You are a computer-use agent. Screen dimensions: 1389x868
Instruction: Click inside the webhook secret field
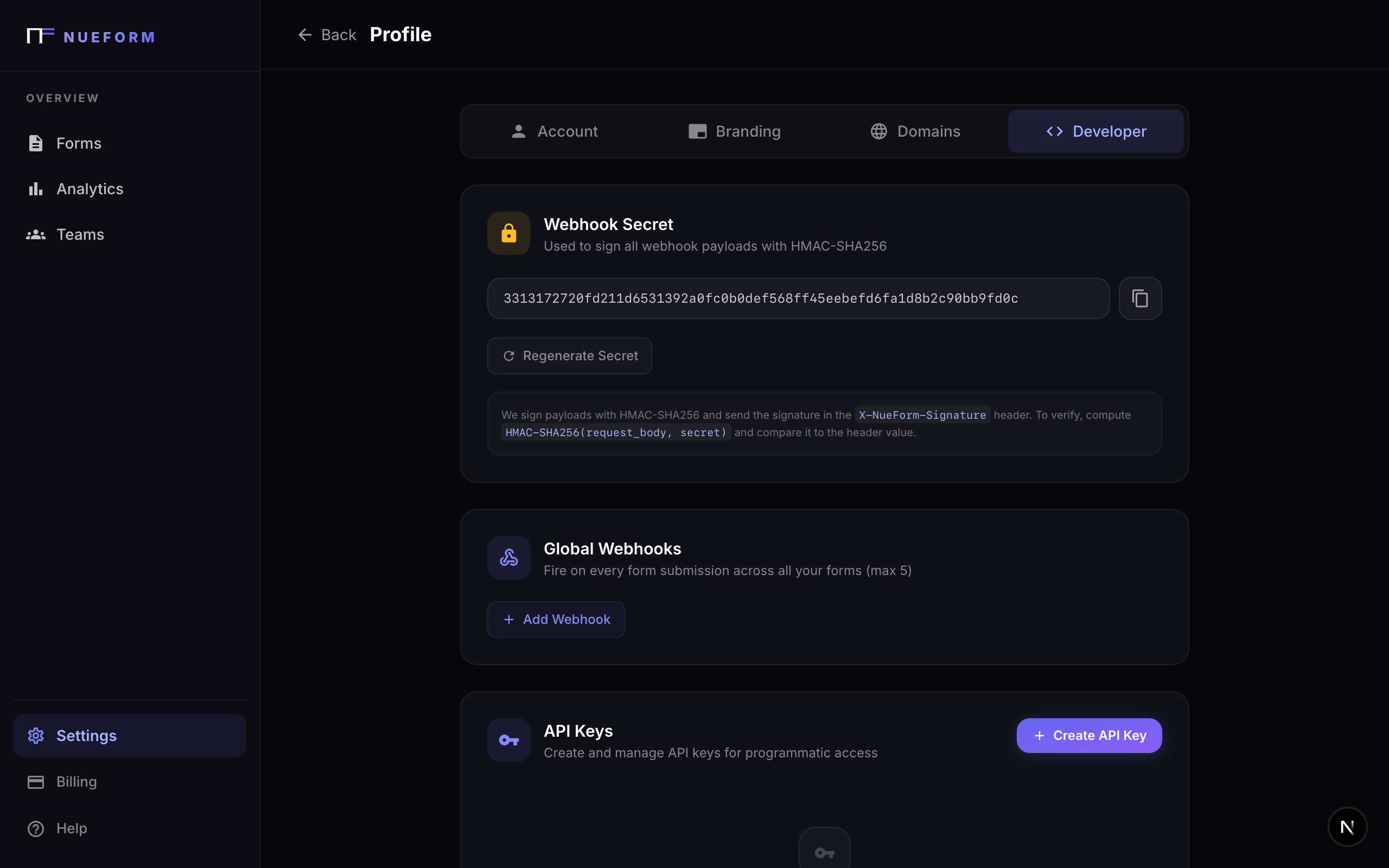pyautogui.click(x=798, y=298)
